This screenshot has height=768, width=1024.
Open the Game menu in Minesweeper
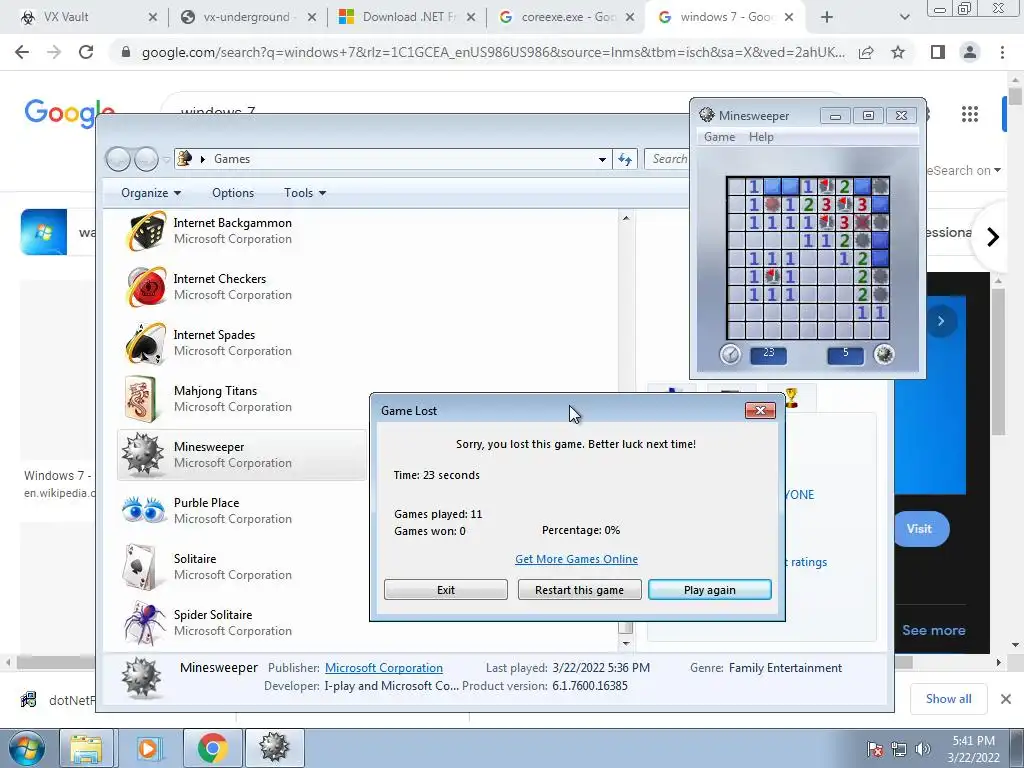(x=719, y=136)
